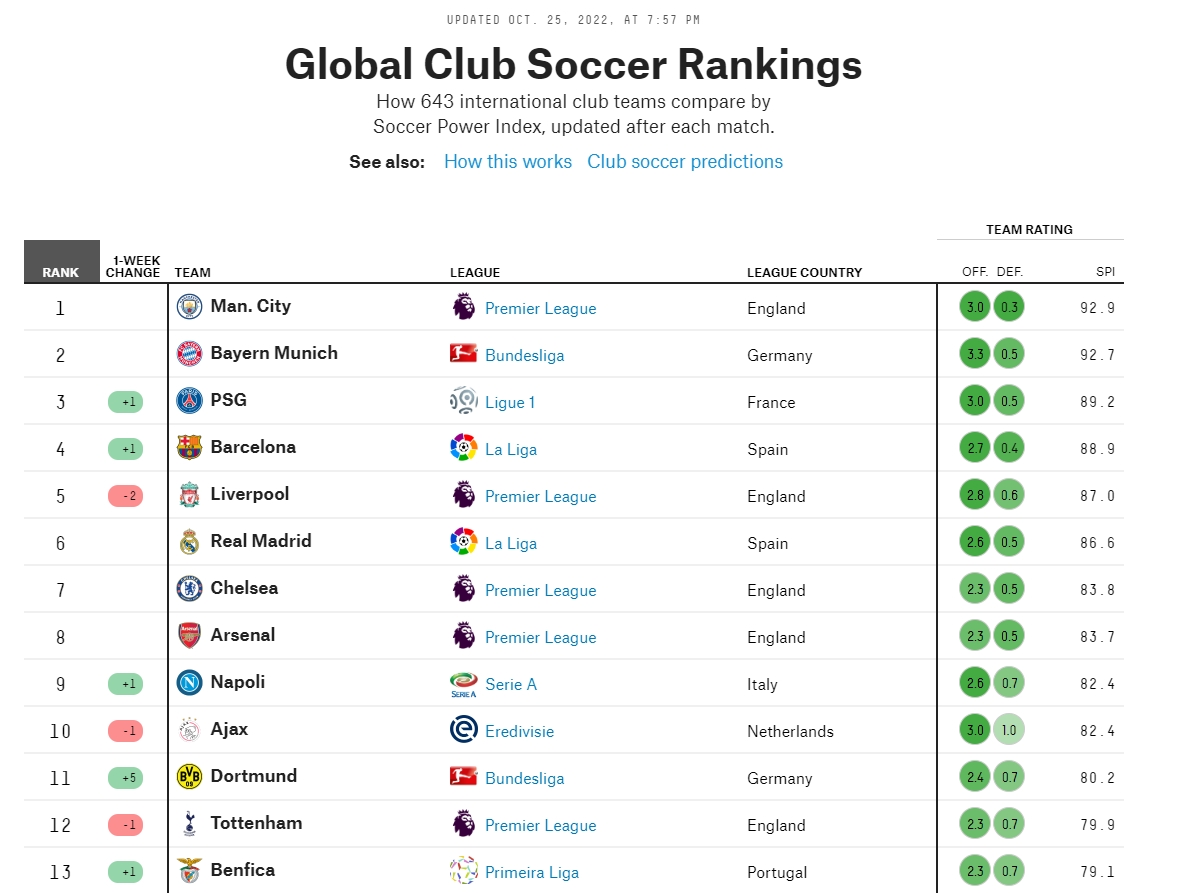The width and height of the screenshot is (1197, 893).
Task: Click the Eredivisie league logo
Action: (463, 730)
